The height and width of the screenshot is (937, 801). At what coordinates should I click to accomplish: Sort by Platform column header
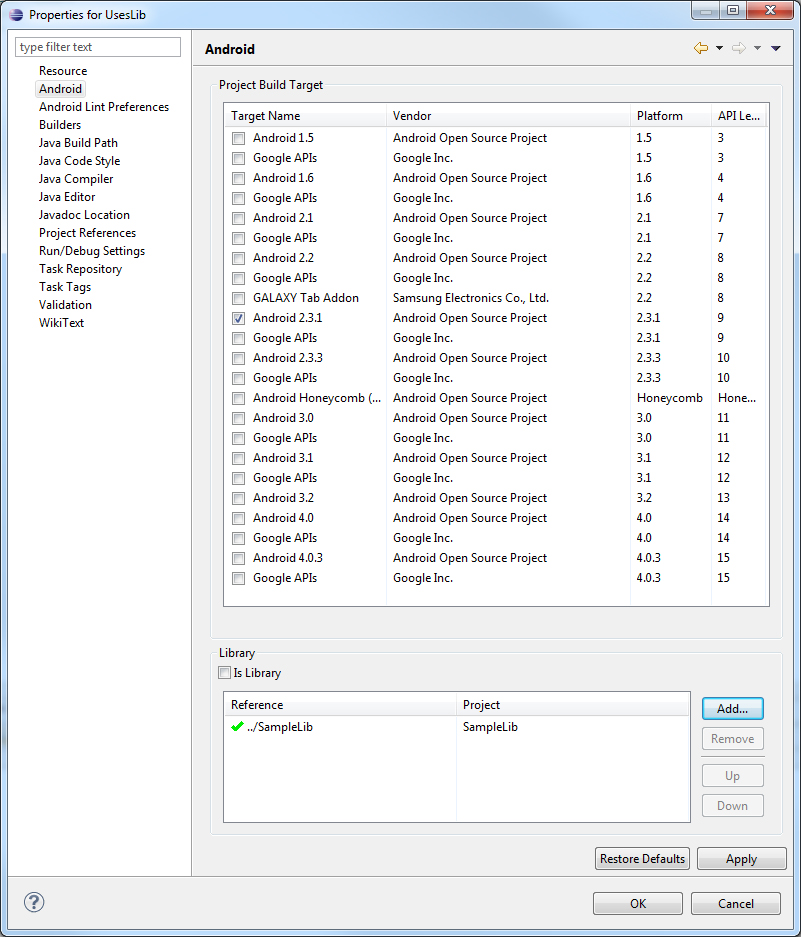tap(671, 116)
